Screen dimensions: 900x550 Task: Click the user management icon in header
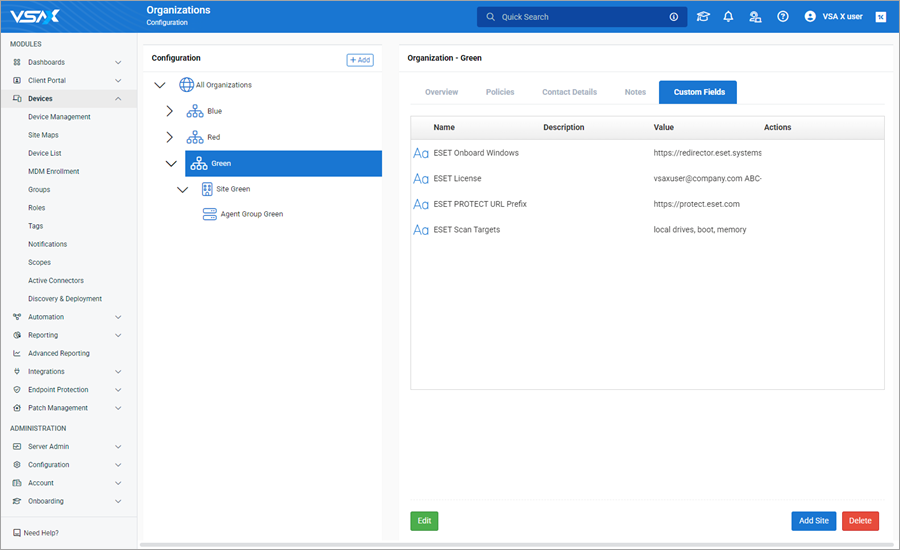click(x=756, y=17)
